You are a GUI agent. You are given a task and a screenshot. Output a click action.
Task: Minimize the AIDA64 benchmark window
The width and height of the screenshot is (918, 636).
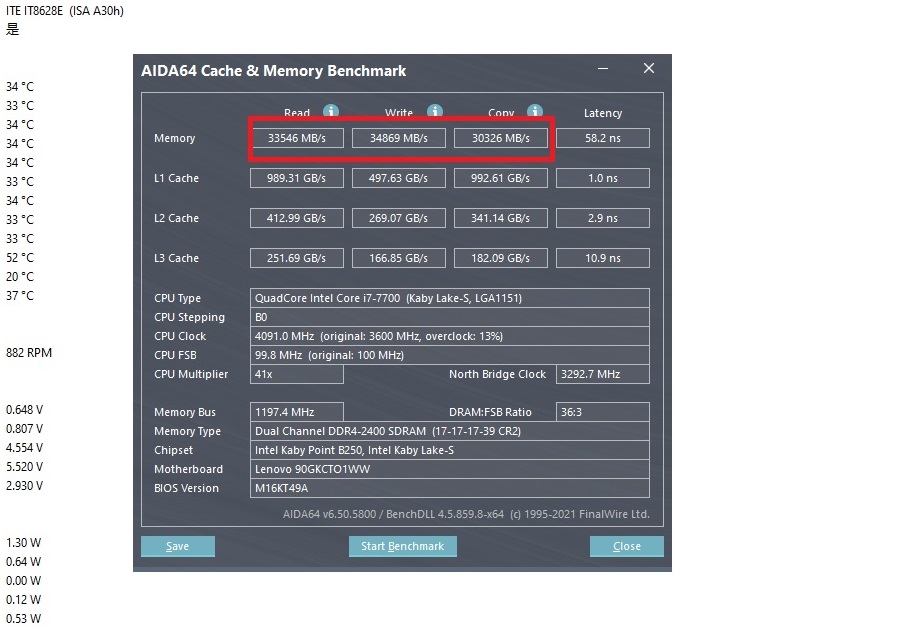[603, 69]
